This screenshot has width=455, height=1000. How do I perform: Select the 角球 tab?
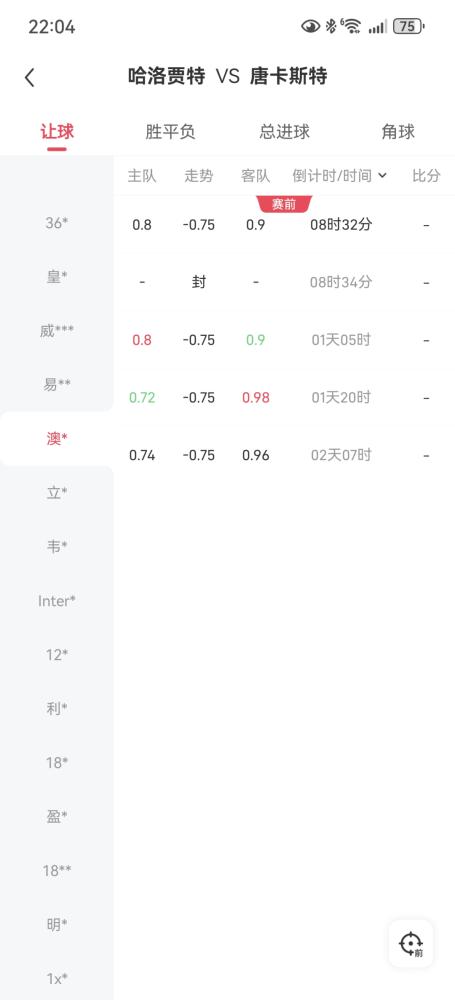(398, 132)
